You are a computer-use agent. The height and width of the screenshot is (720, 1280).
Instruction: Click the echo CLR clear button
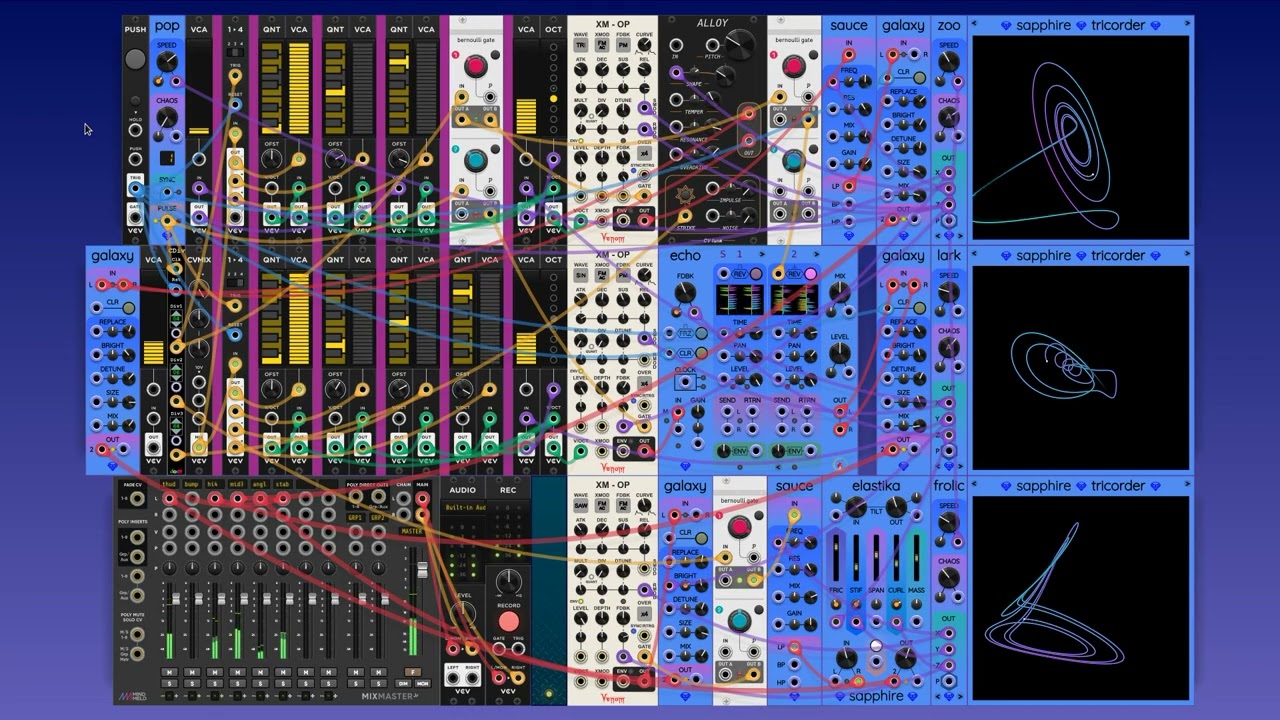702,353
